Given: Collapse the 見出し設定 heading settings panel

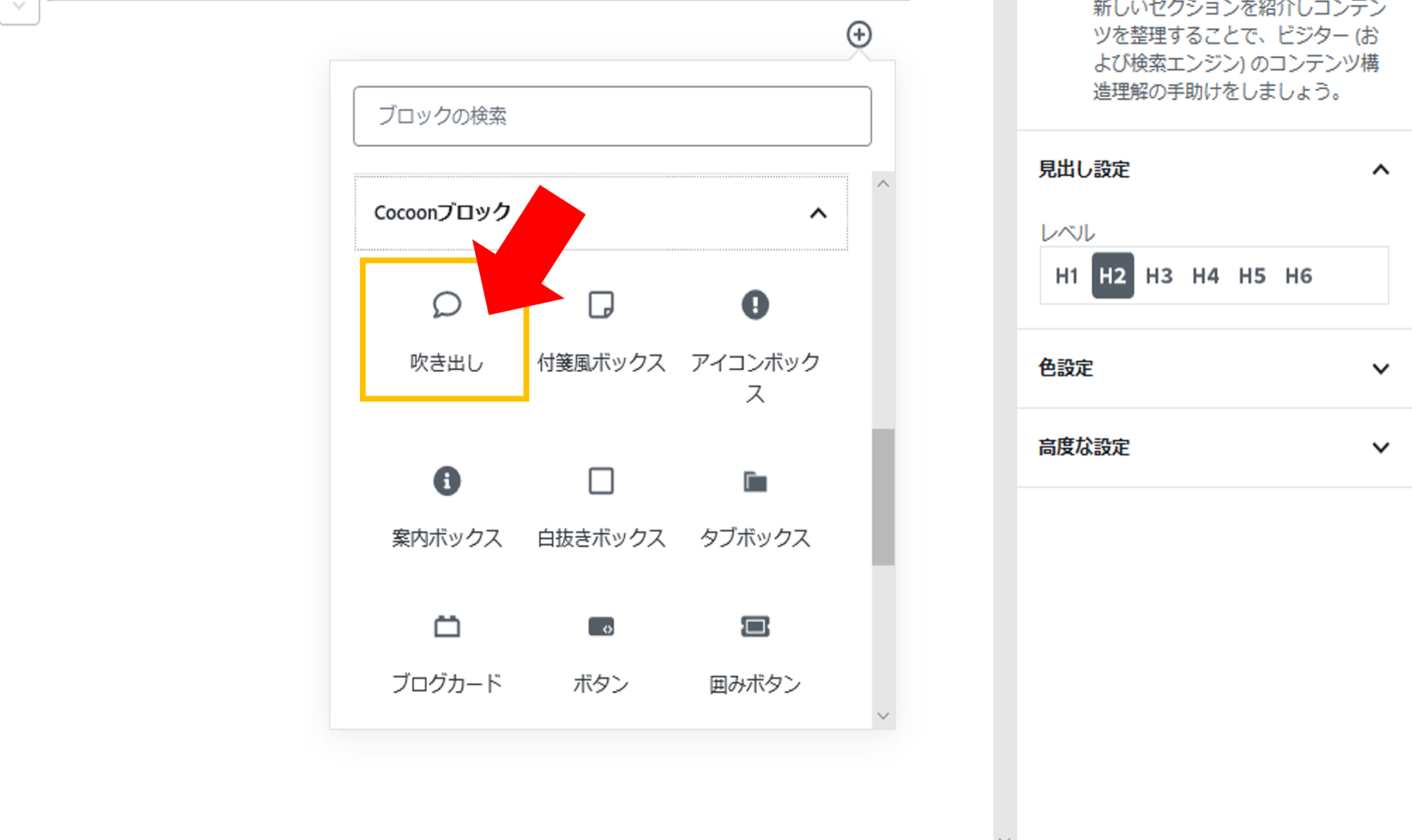Looking at the screenshot, I should 1380,170.
